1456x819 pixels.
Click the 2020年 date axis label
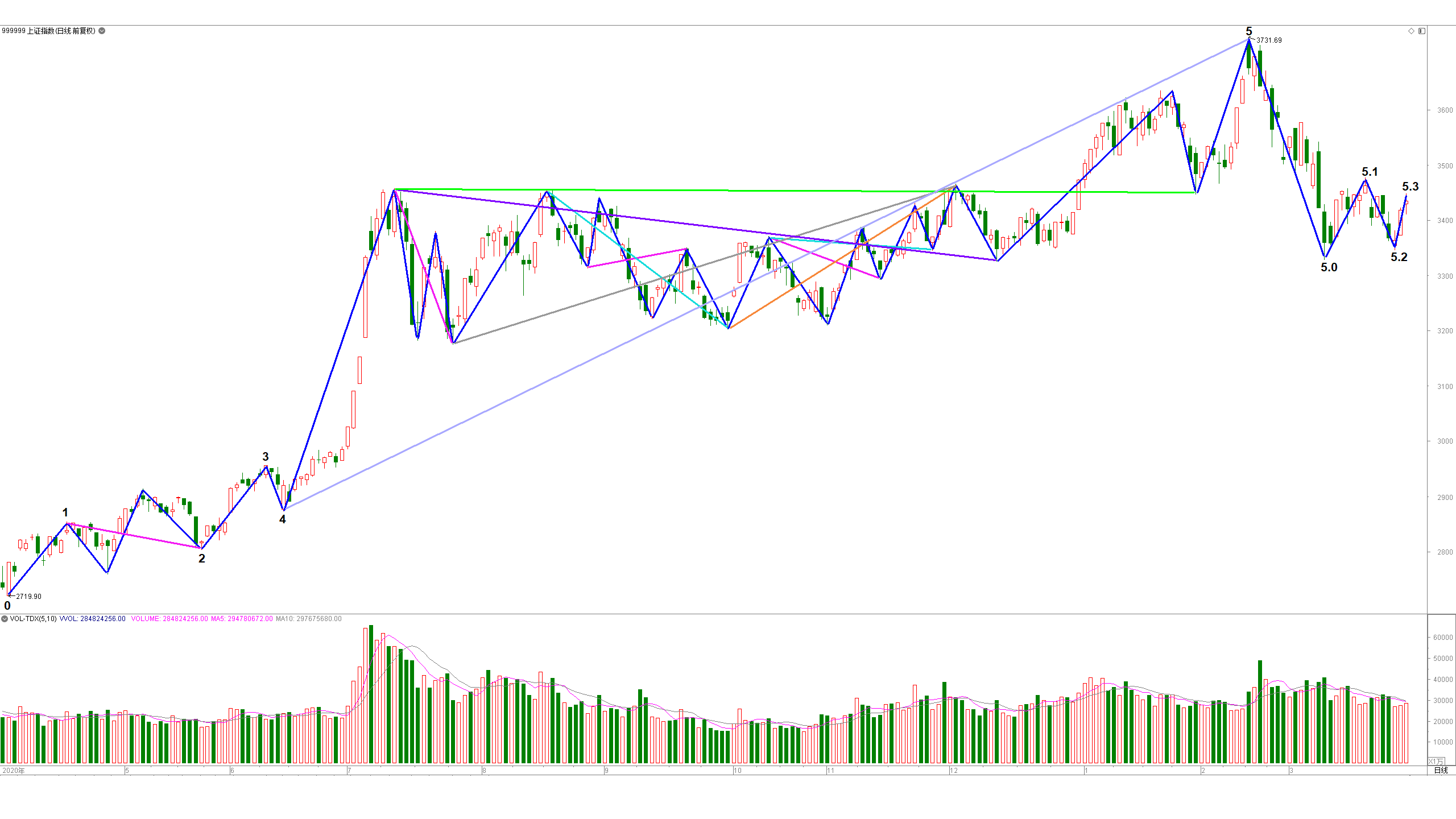(14, 771)
